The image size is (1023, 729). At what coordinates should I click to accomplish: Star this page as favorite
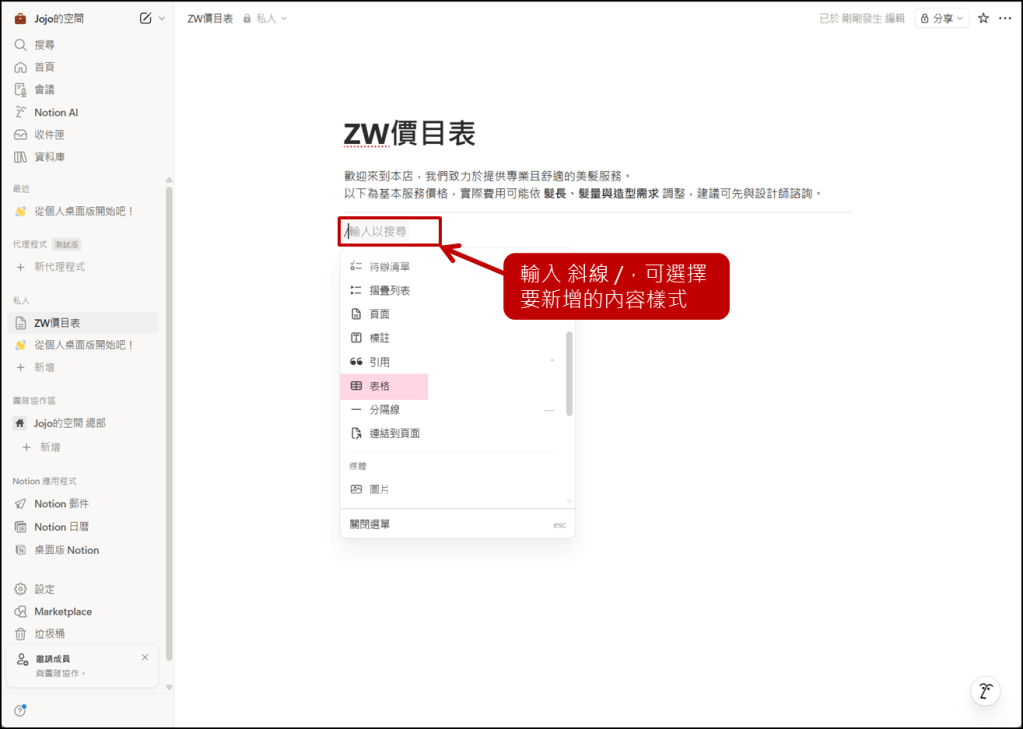[983, 18]
